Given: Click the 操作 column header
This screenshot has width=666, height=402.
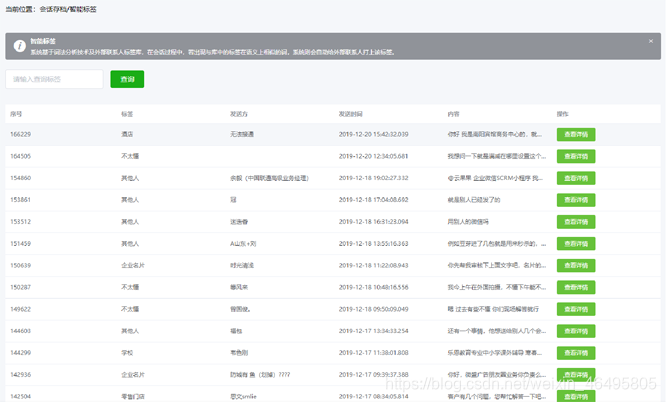Looking at the screenshot, I should tap(563, 114).
